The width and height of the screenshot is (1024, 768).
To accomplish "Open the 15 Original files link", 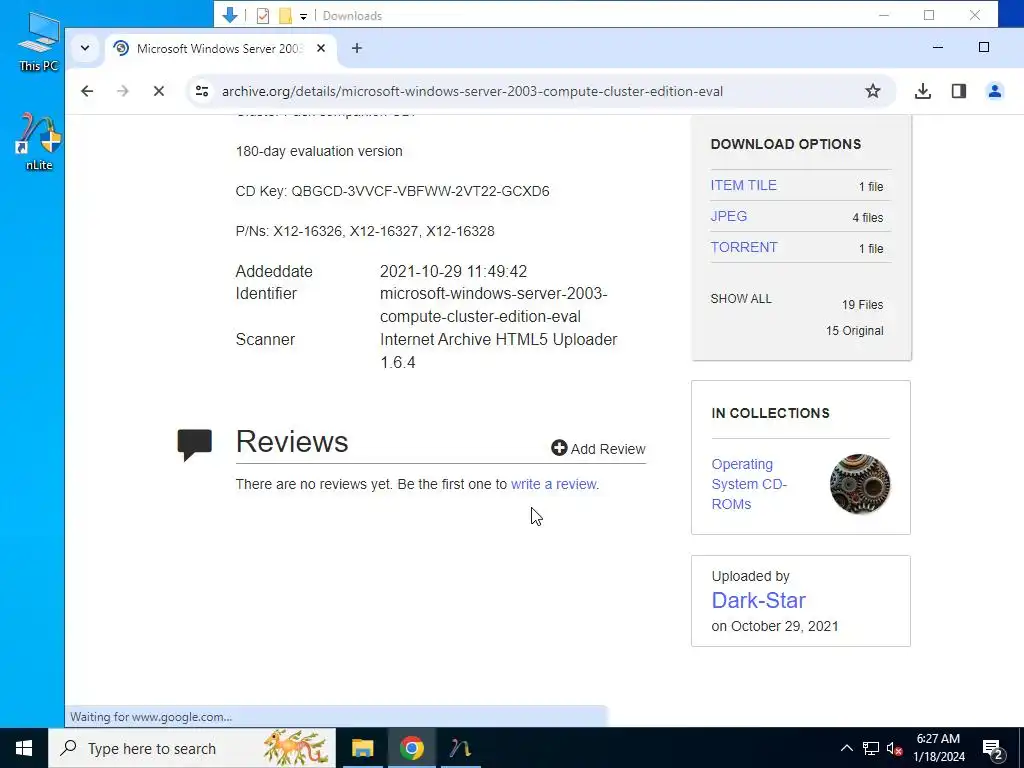I will pos(854,331).
